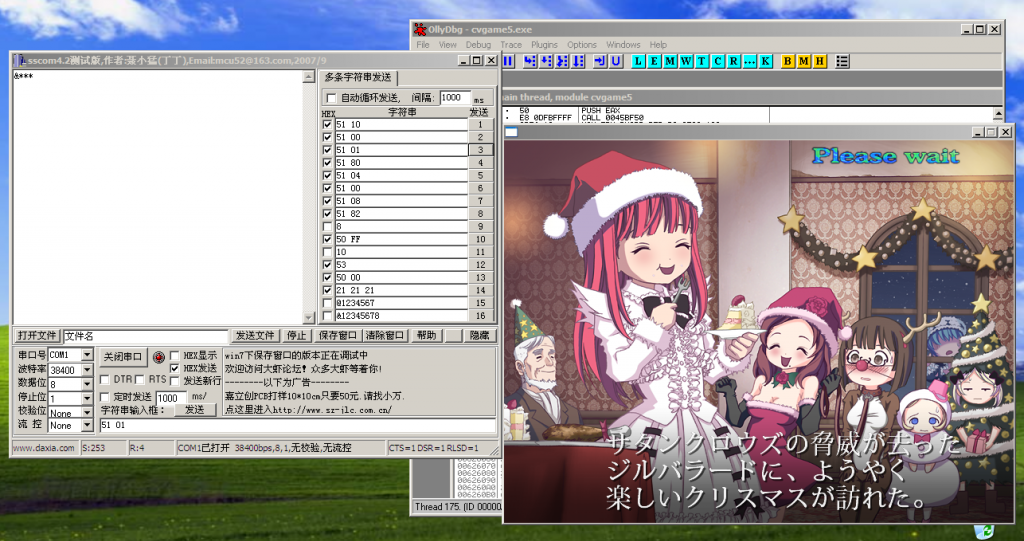Click the red serial port status indicator

point(159,357)
